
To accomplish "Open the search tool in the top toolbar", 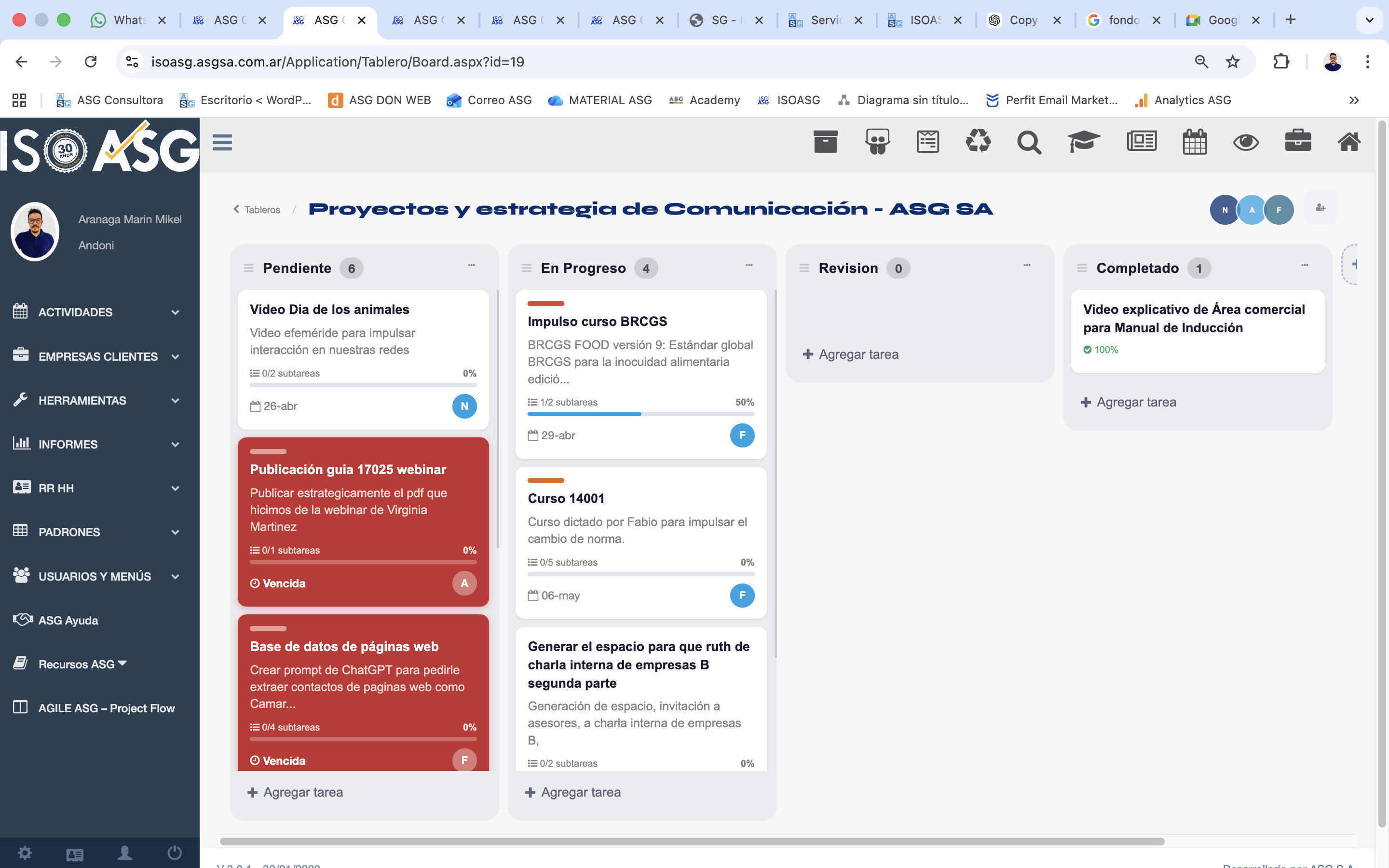I will (x=1029, y=142).
